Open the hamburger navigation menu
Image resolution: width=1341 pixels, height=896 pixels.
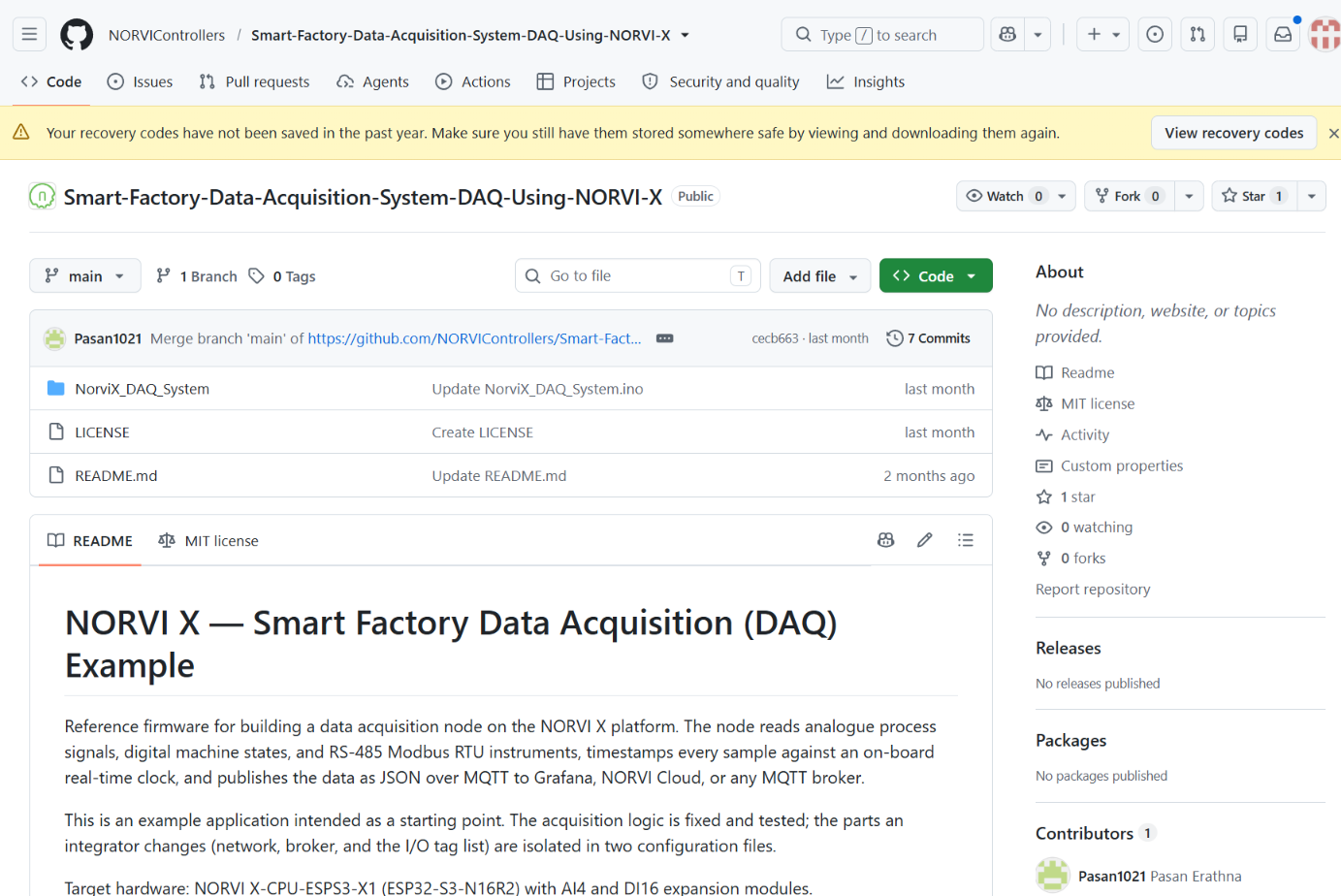pos(29,35)
